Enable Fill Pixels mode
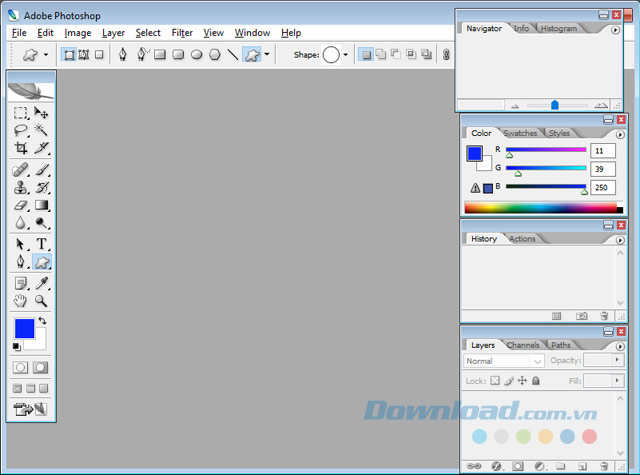 click(x=99, y=55)
